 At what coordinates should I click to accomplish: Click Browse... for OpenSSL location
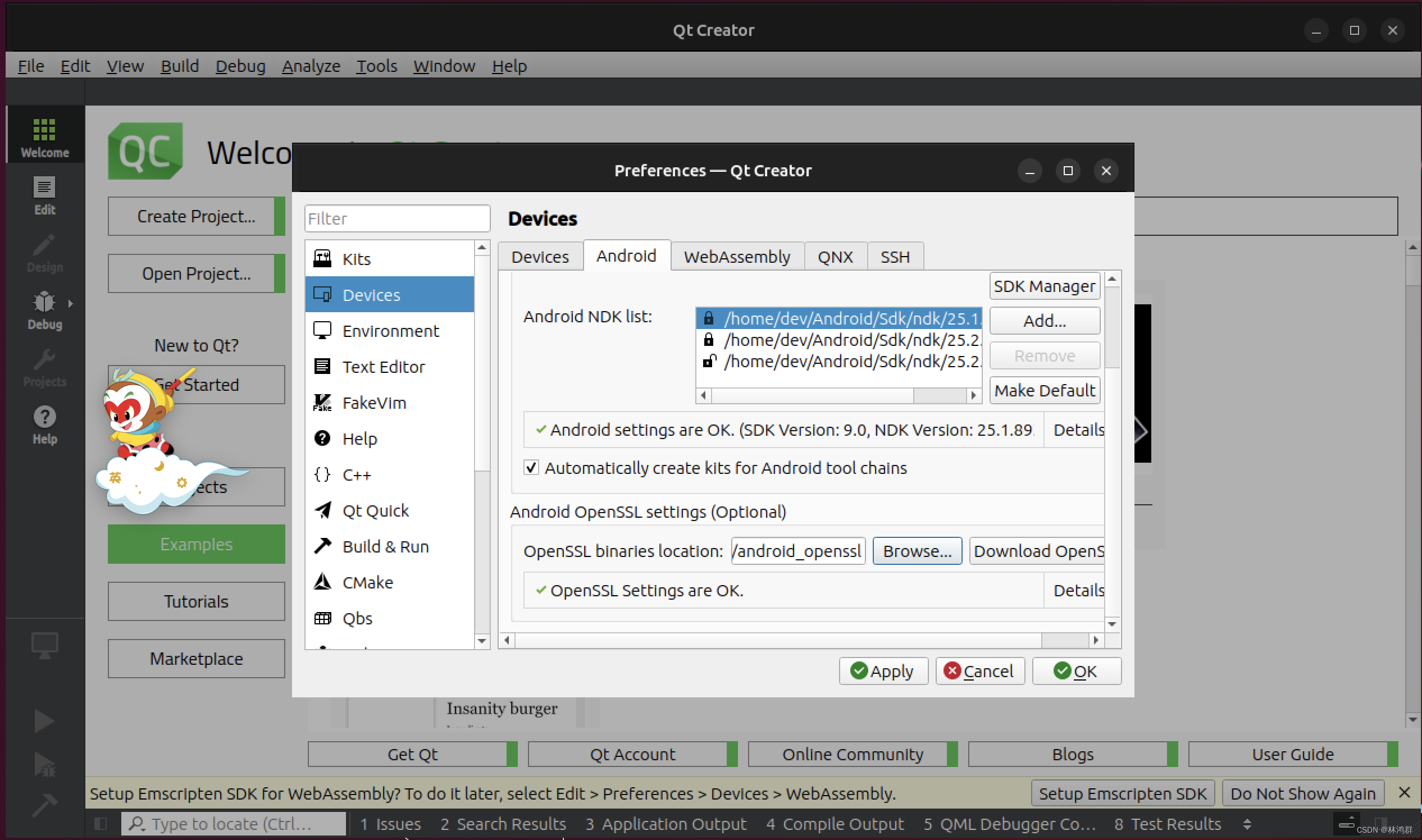coord(917,551)
